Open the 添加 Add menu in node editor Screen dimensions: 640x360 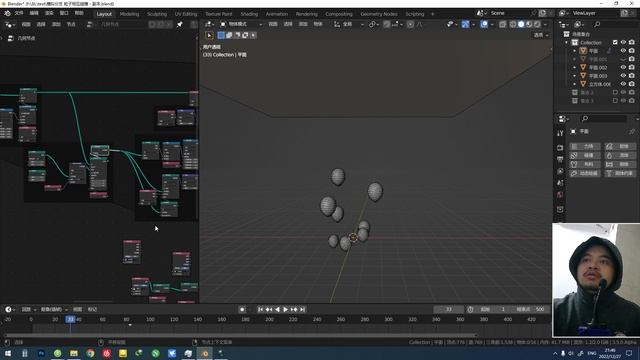coord(56,24)
